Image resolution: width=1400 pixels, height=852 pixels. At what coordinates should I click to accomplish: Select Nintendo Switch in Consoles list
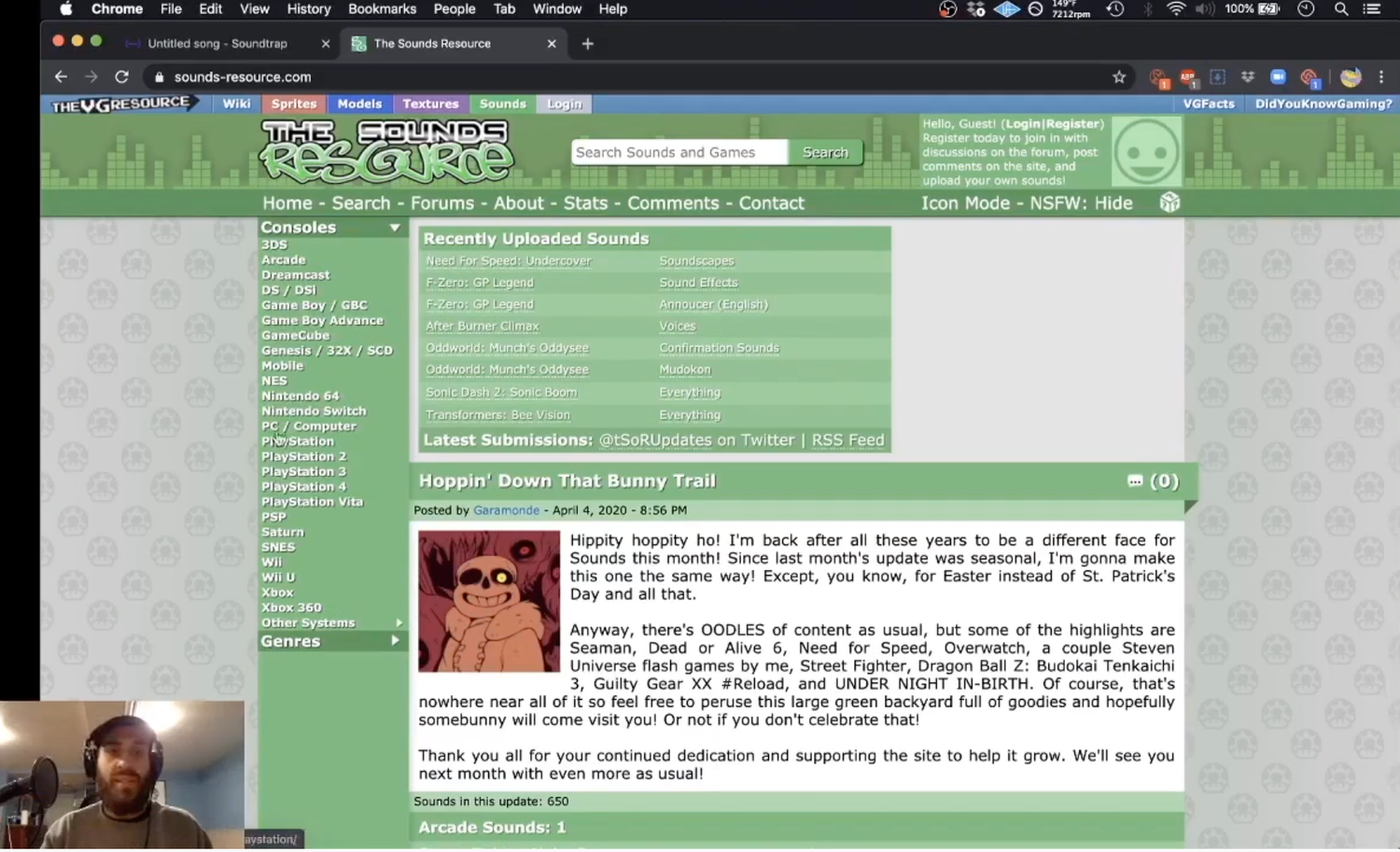(x=314, y=411)
